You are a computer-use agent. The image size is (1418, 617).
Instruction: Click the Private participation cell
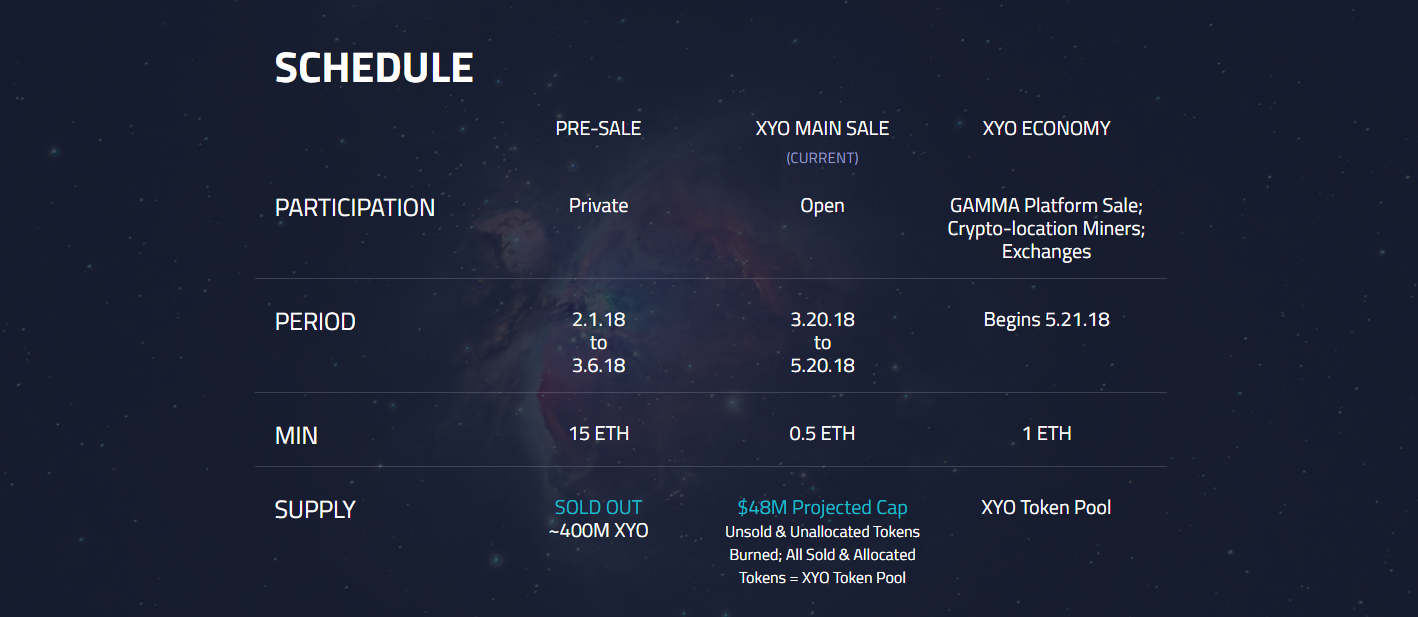click(x=598, y=206)
